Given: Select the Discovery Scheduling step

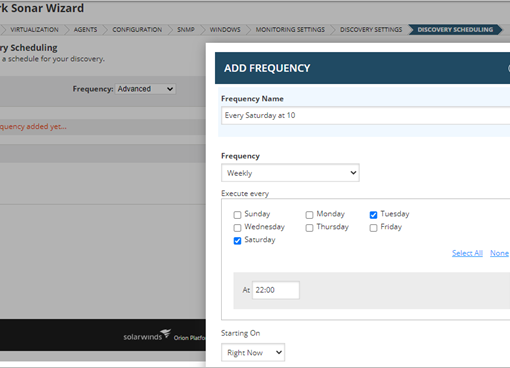Looking at the screenshot, I should coord(455,30).
